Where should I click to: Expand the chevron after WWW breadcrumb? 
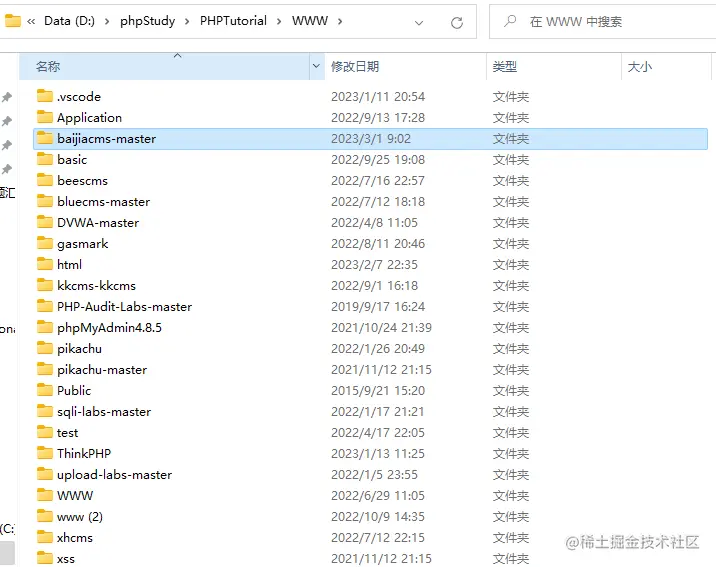pos(340,21)
